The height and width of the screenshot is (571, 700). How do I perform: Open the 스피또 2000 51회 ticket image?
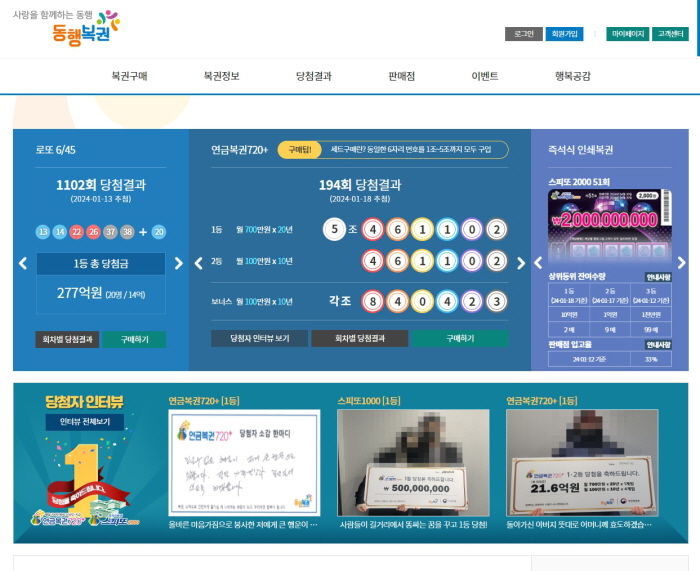(610, 227)
